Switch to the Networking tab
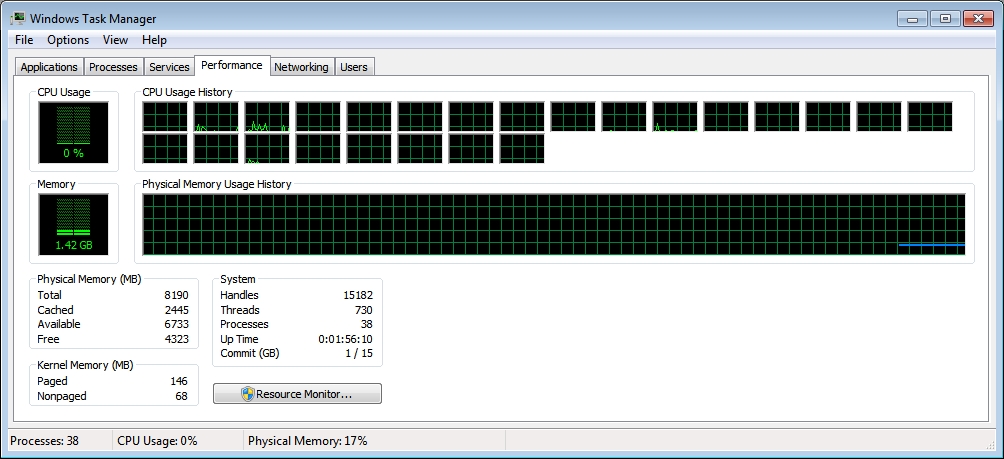1004x459 pixels. point(301,67)
